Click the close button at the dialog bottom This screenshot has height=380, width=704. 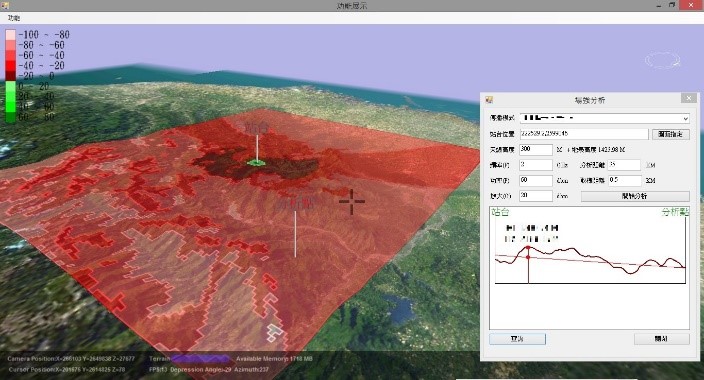pyautogui.click(x=661, y=339)
